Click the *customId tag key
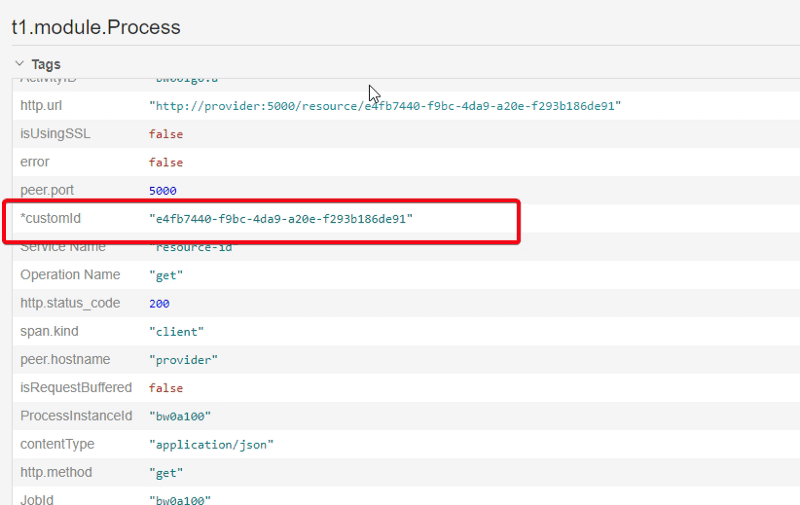 click(x=50, y=218)
